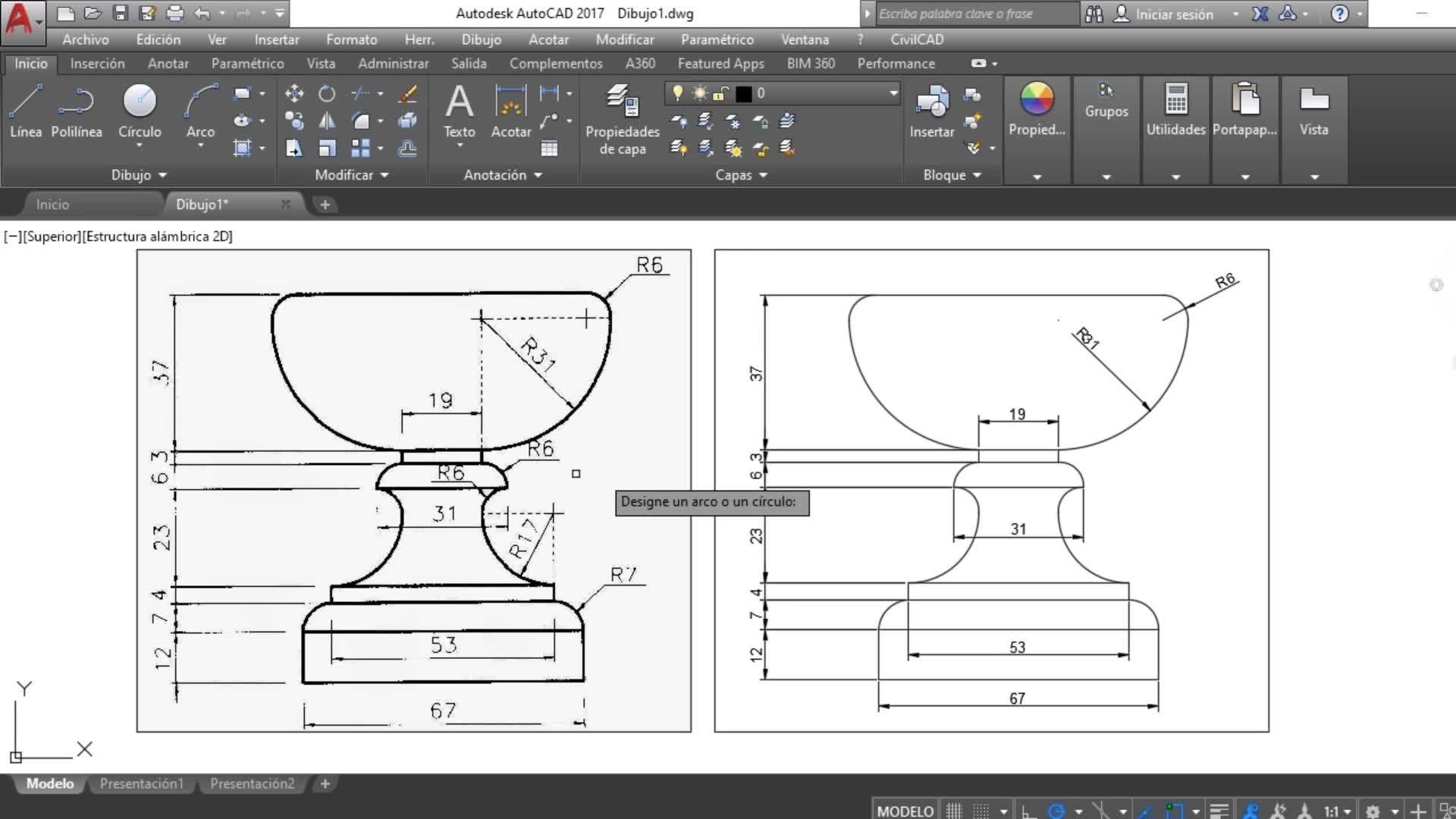Toggle polar tracking in status bar
The image size is (1456, 819).
[1056, 811]
